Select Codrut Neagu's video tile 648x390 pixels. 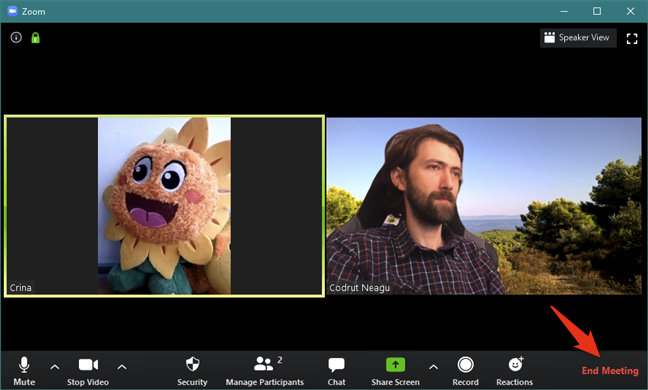tap(484, 206)
